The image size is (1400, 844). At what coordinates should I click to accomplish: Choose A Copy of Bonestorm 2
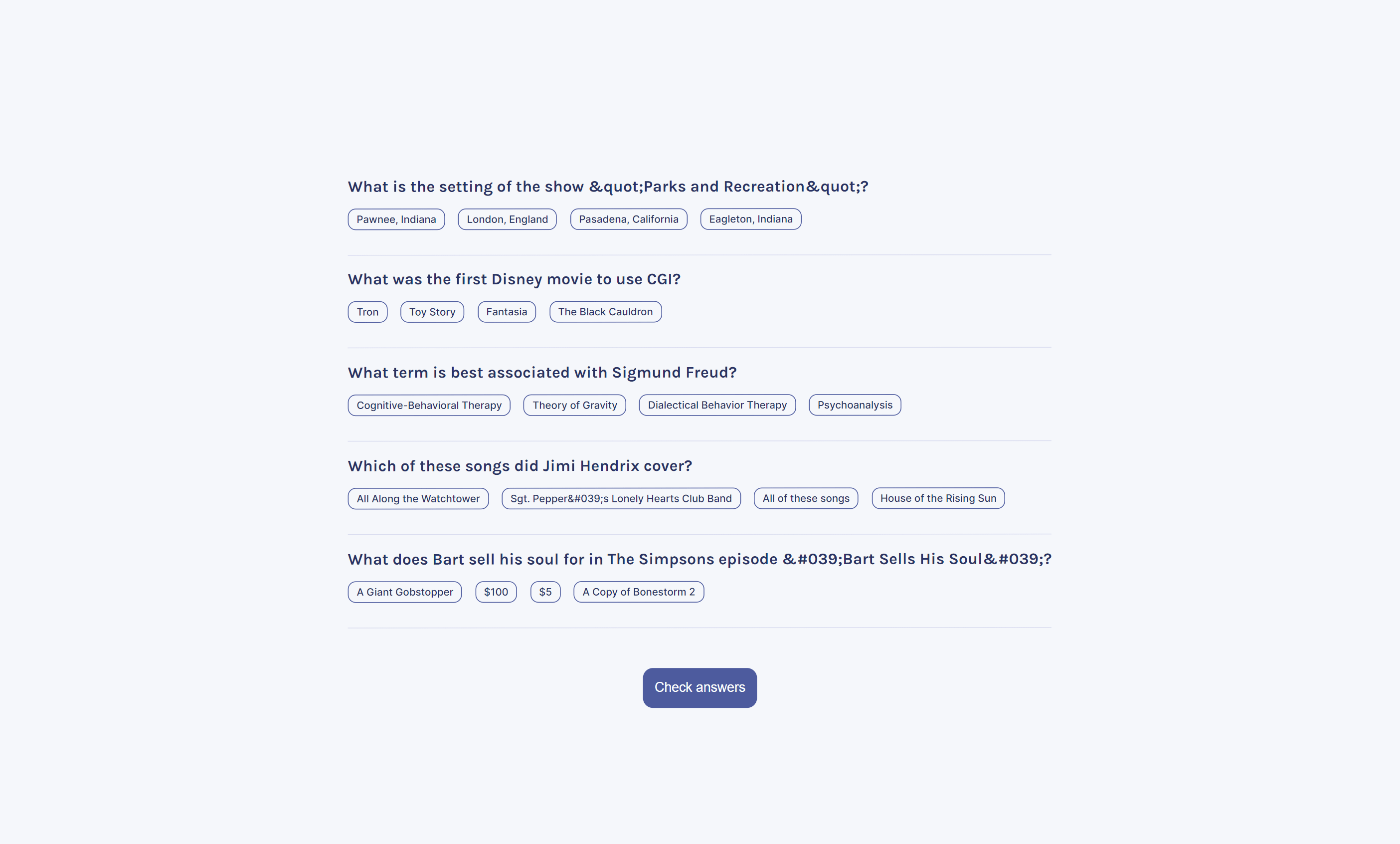click(x=638, y=592)
